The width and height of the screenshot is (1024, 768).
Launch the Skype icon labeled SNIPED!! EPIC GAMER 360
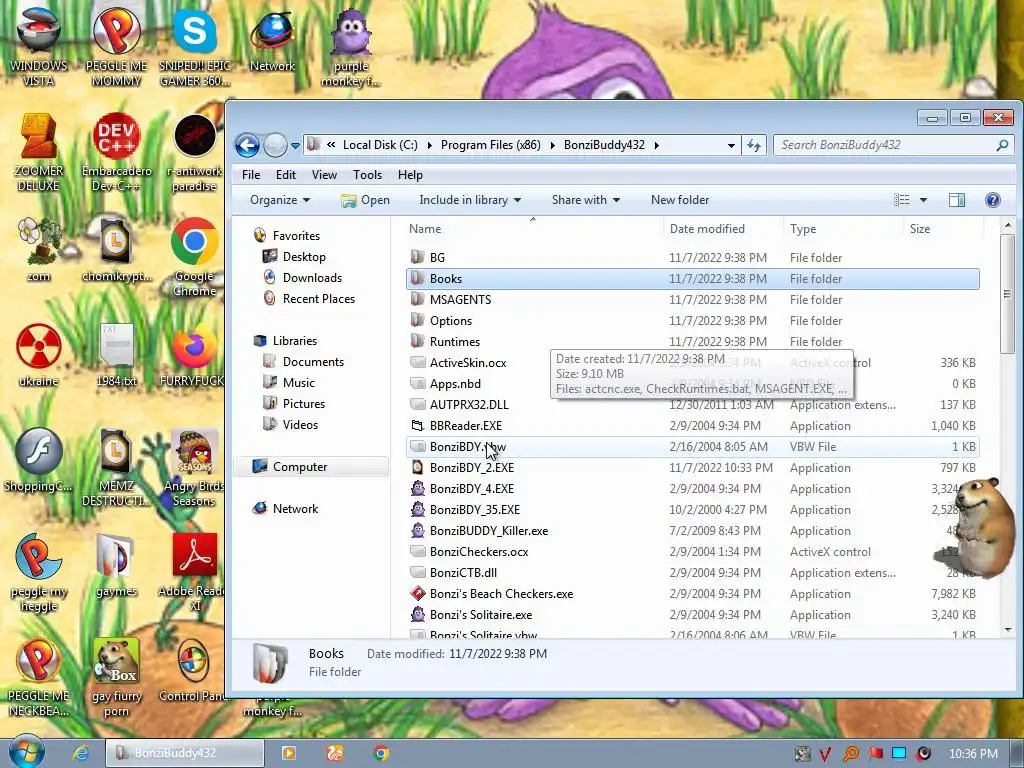tap(195, 46)
